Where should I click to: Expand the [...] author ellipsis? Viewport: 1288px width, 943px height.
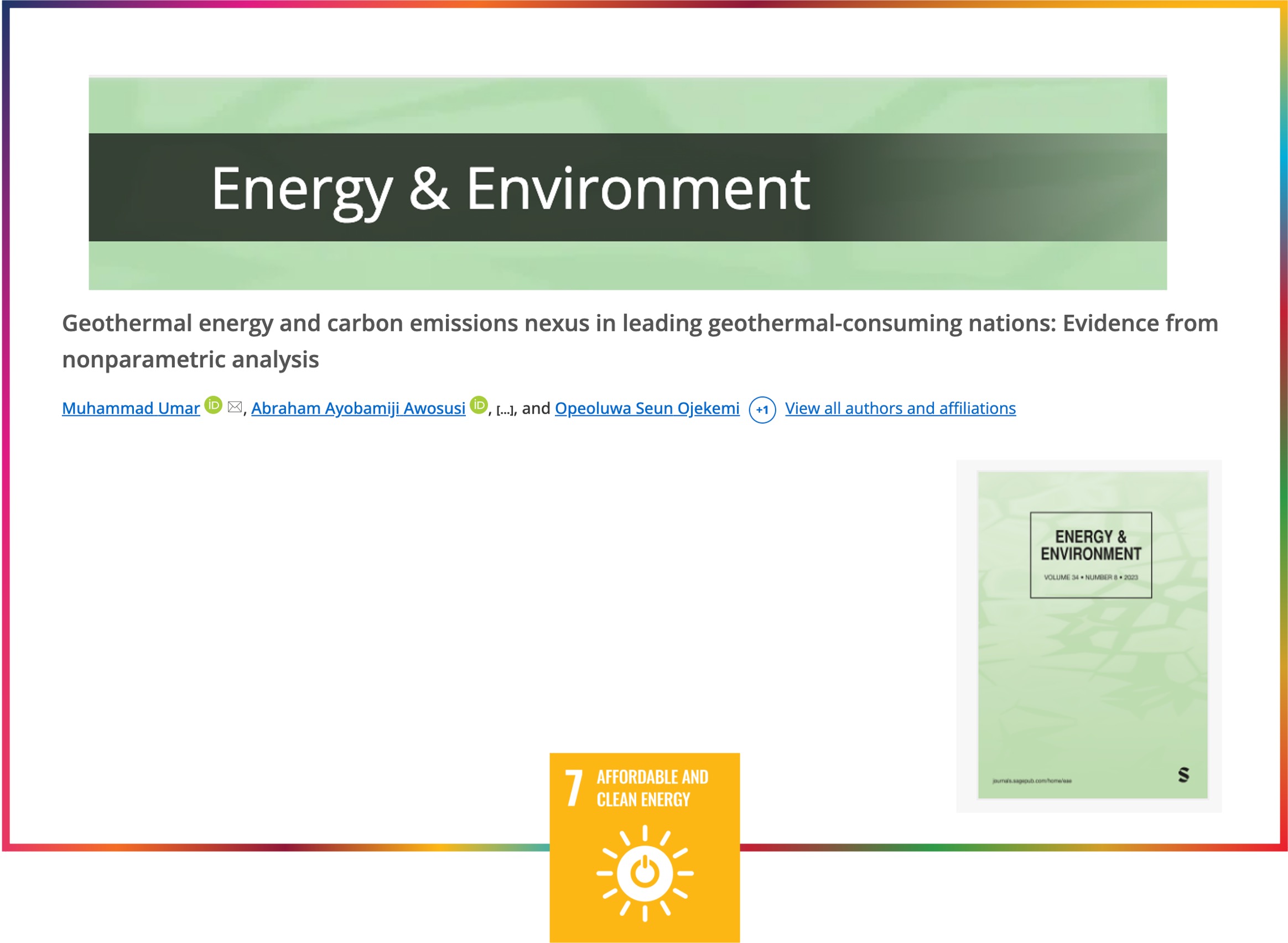[x=505, y=409]
